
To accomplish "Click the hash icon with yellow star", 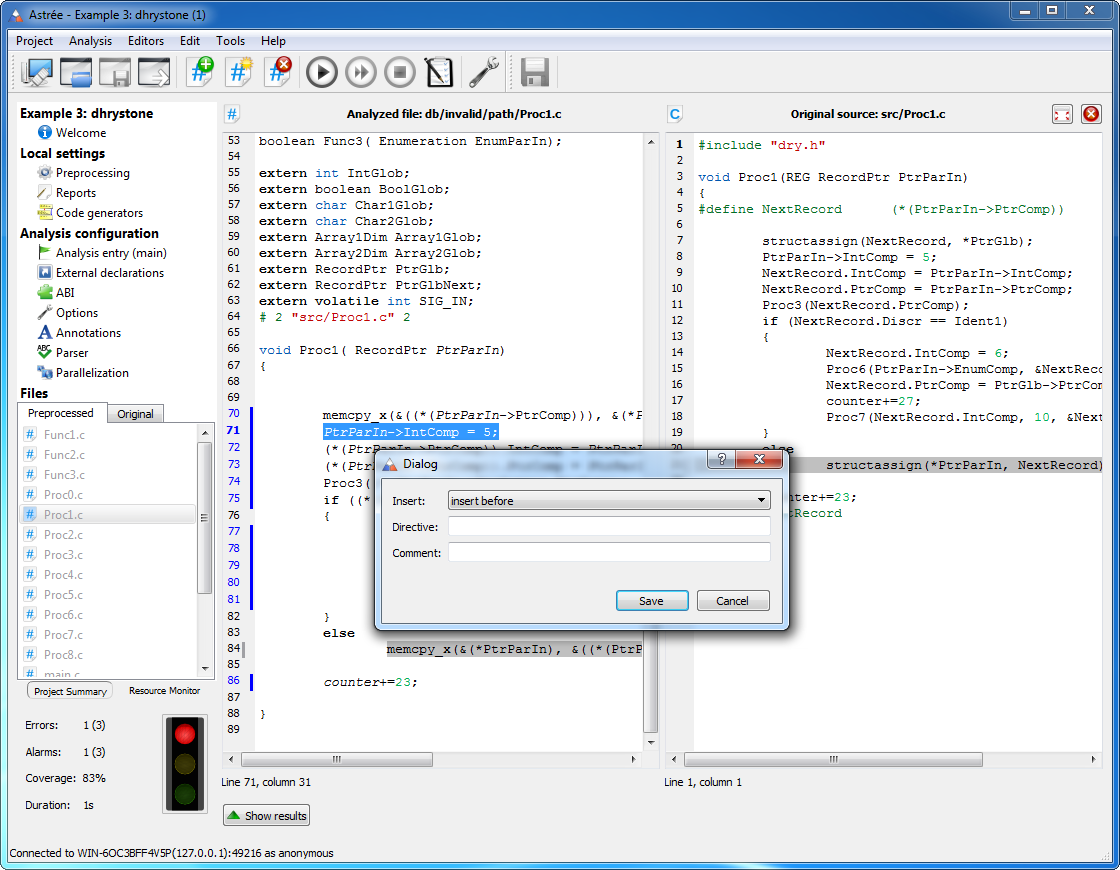I will pos(239,72).
